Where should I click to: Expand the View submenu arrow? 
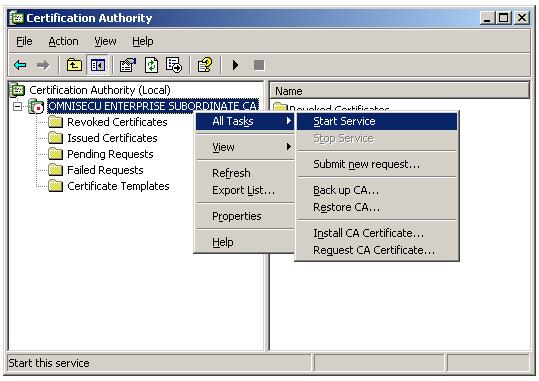tap(289, 147)
